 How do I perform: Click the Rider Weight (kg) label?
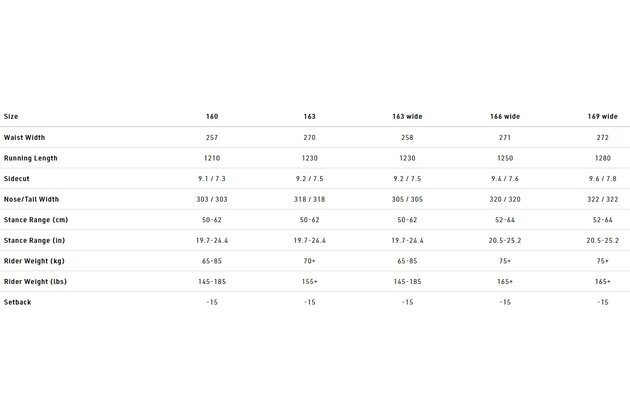click(x=34, y=261)
